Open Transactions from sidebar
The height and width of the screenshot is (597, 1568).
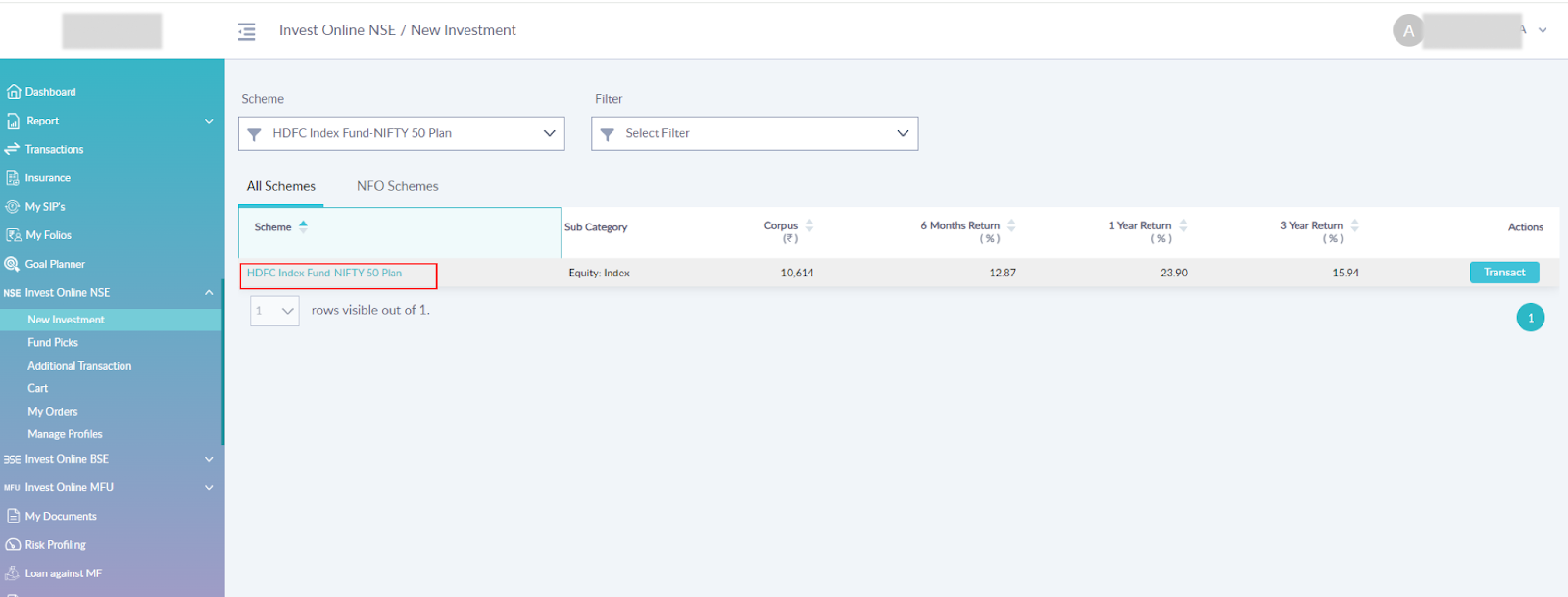click(55, 150)
